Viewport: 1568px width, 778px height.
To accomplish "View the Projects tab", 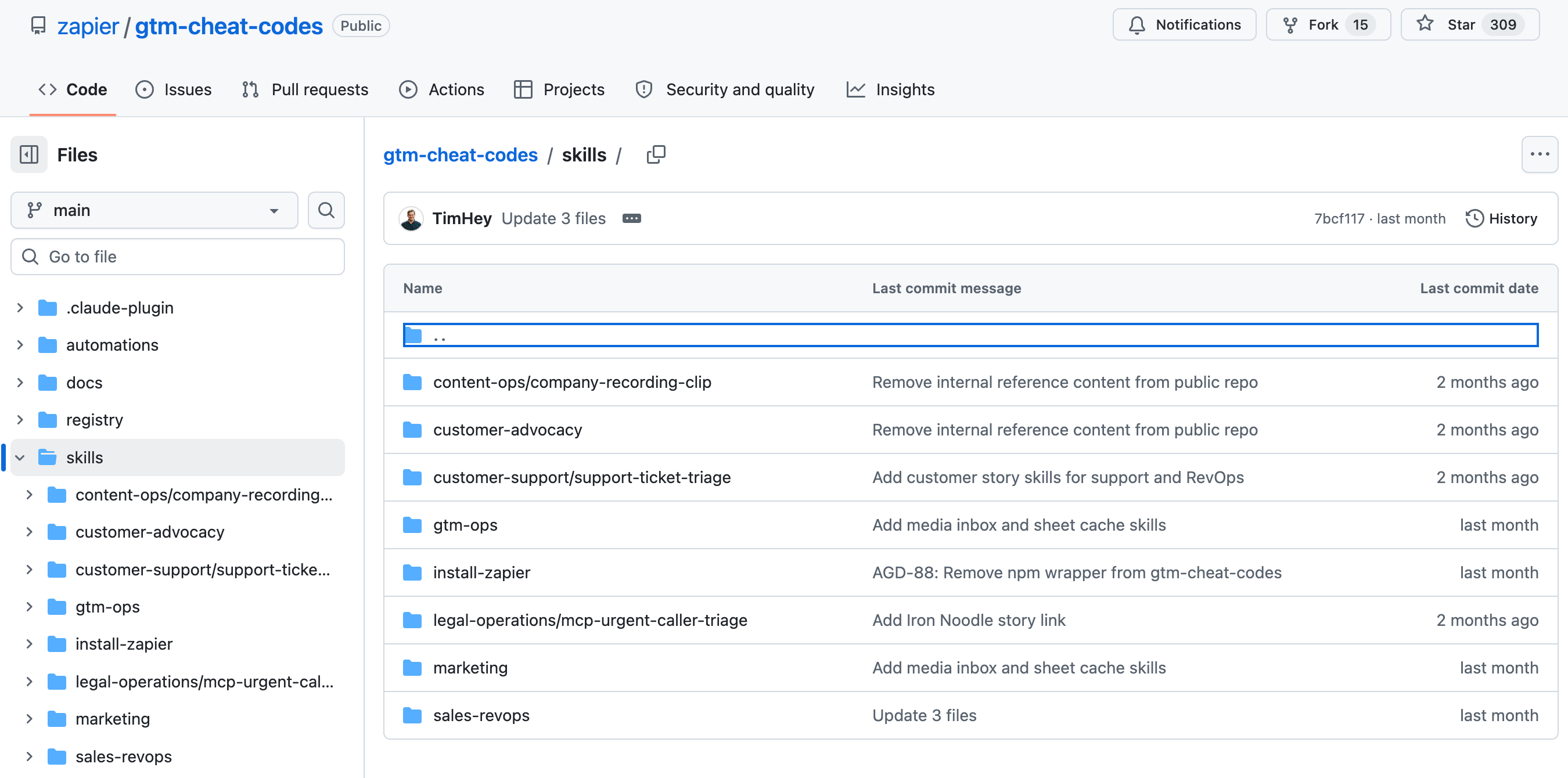I will coord(559,89).
